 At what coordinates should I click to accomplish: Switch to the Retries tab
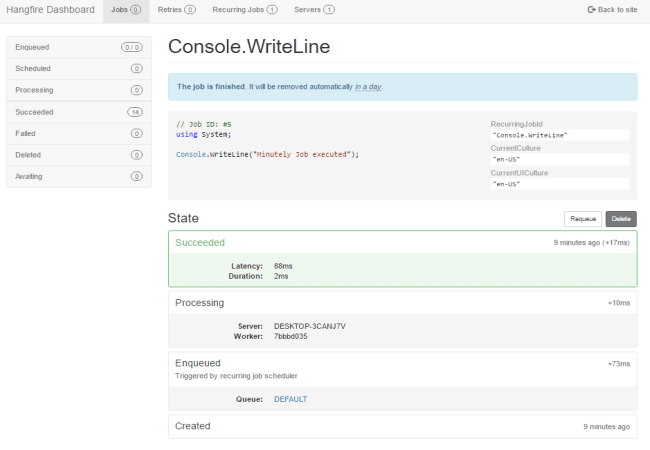pyautogui.click(x=176, y=9)
